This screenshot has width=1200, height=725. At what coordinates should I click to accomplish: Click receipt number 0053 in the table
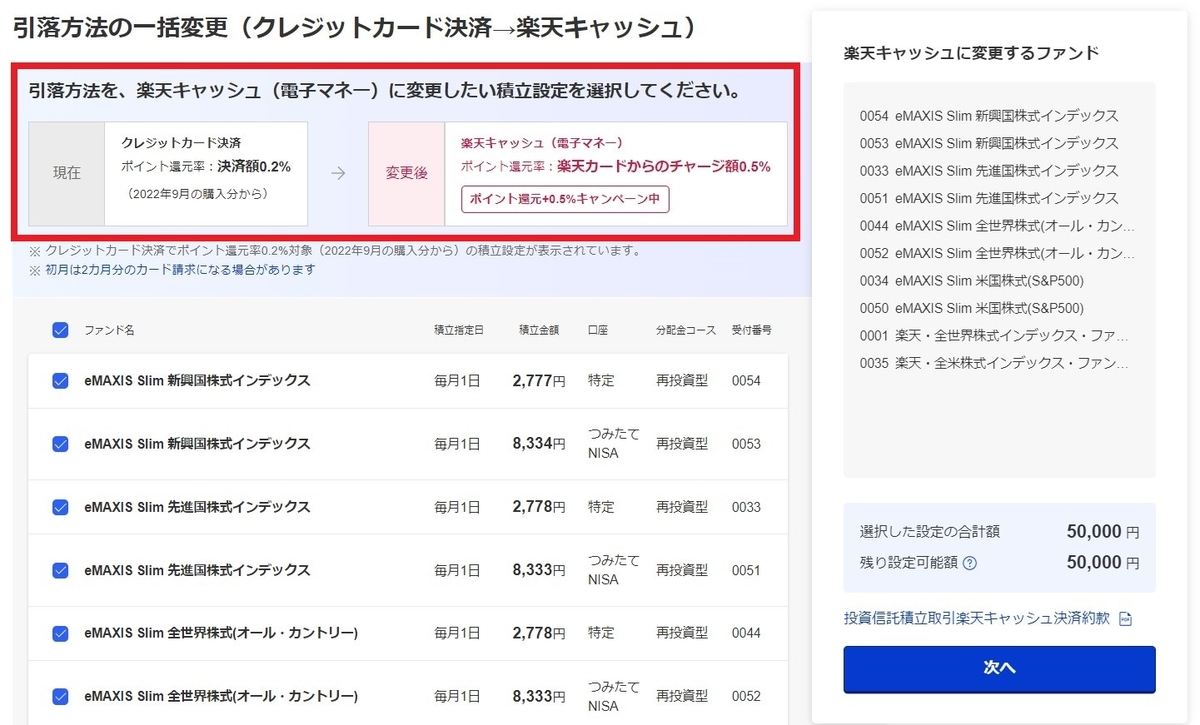coord(746,444)
